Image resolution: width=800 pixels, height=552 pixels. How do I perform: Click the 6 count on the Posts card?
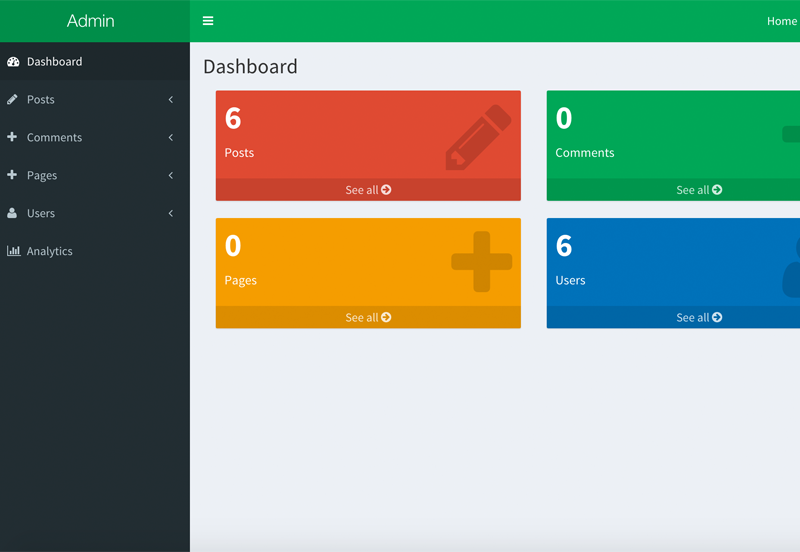click(x=233, y=118)
